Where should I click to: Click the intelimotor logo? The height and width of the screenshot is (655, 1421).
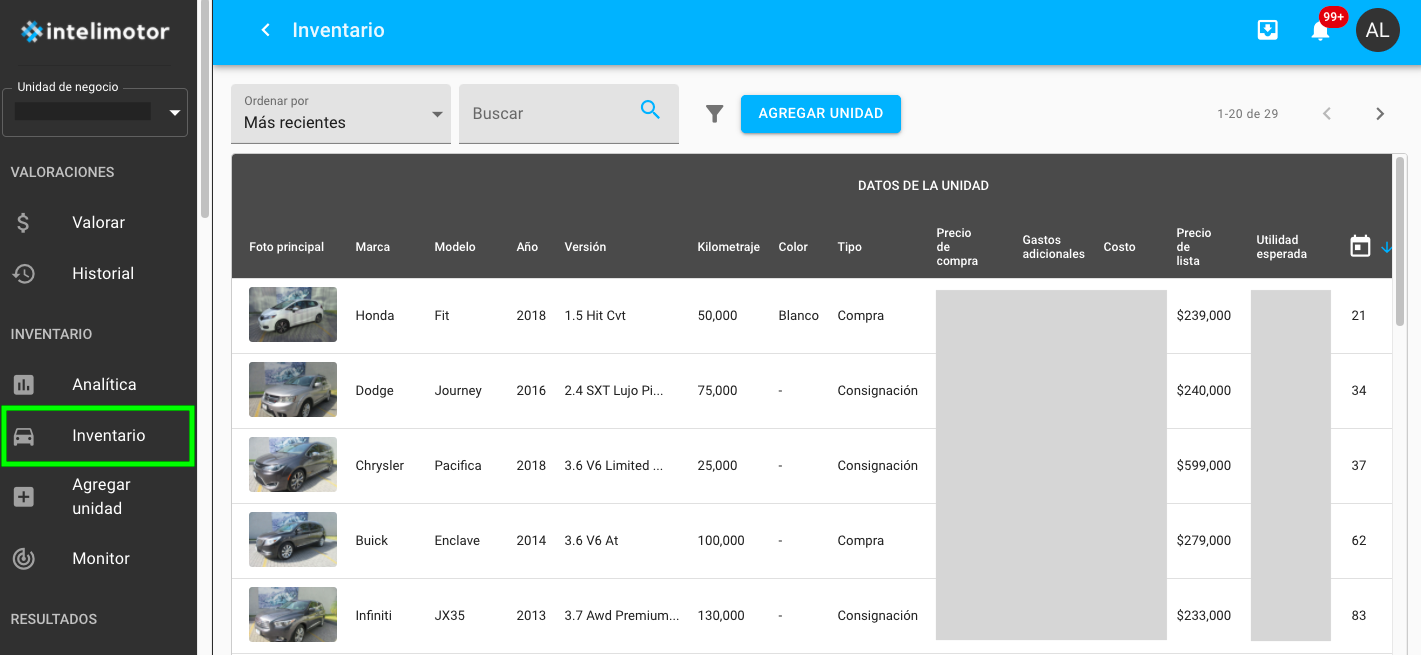pyautogui.click(x=96, y=32)
